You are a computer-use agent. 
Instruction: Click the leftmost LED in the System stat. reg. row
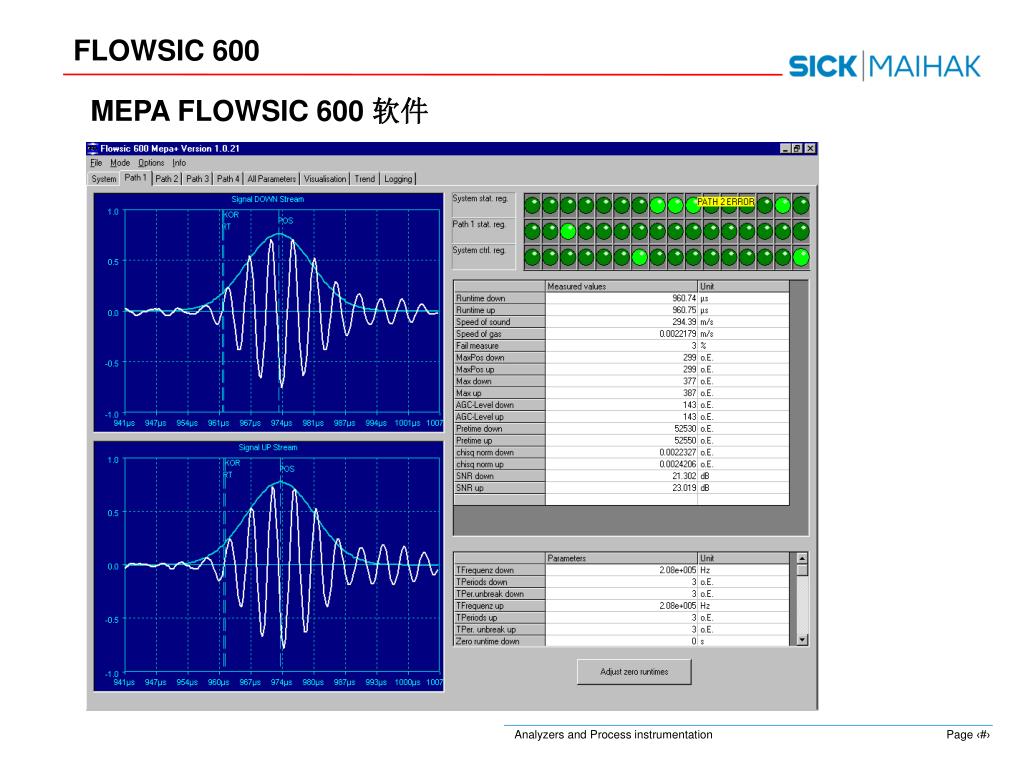click(x=533, y=206)
